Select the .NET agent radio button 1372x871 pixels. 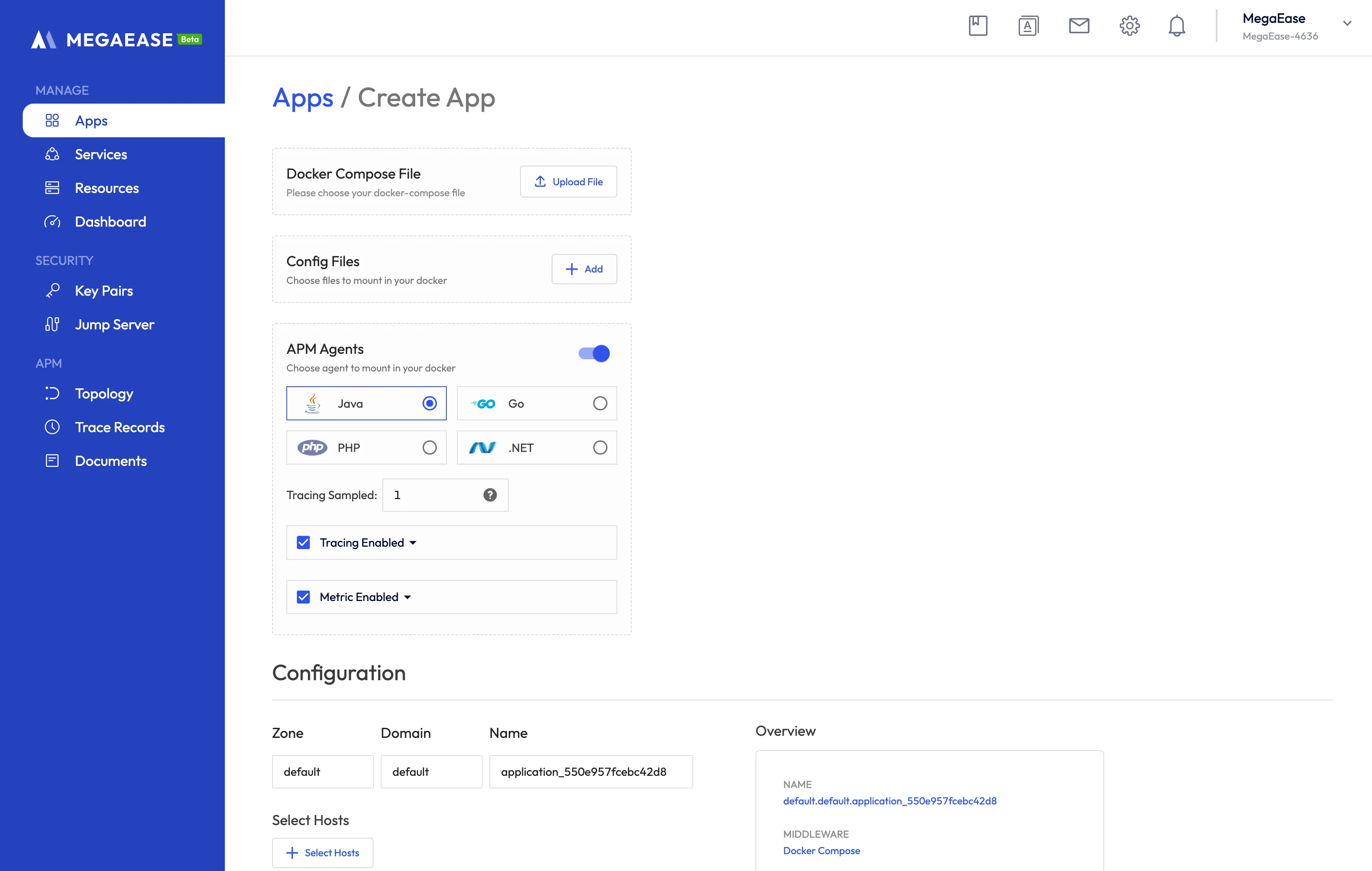point(600,447)
